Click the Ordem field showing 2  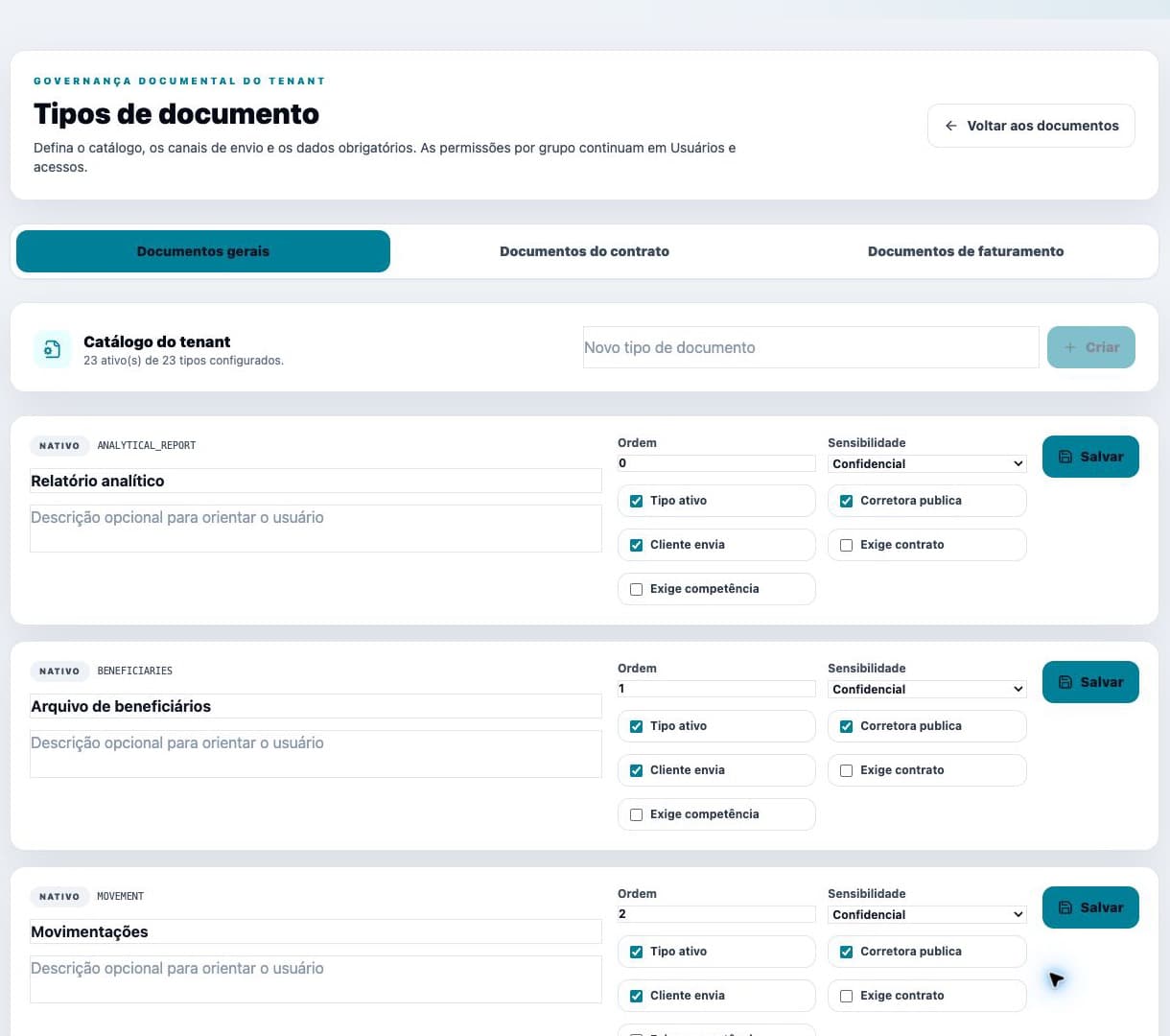(x=716, y=913)
